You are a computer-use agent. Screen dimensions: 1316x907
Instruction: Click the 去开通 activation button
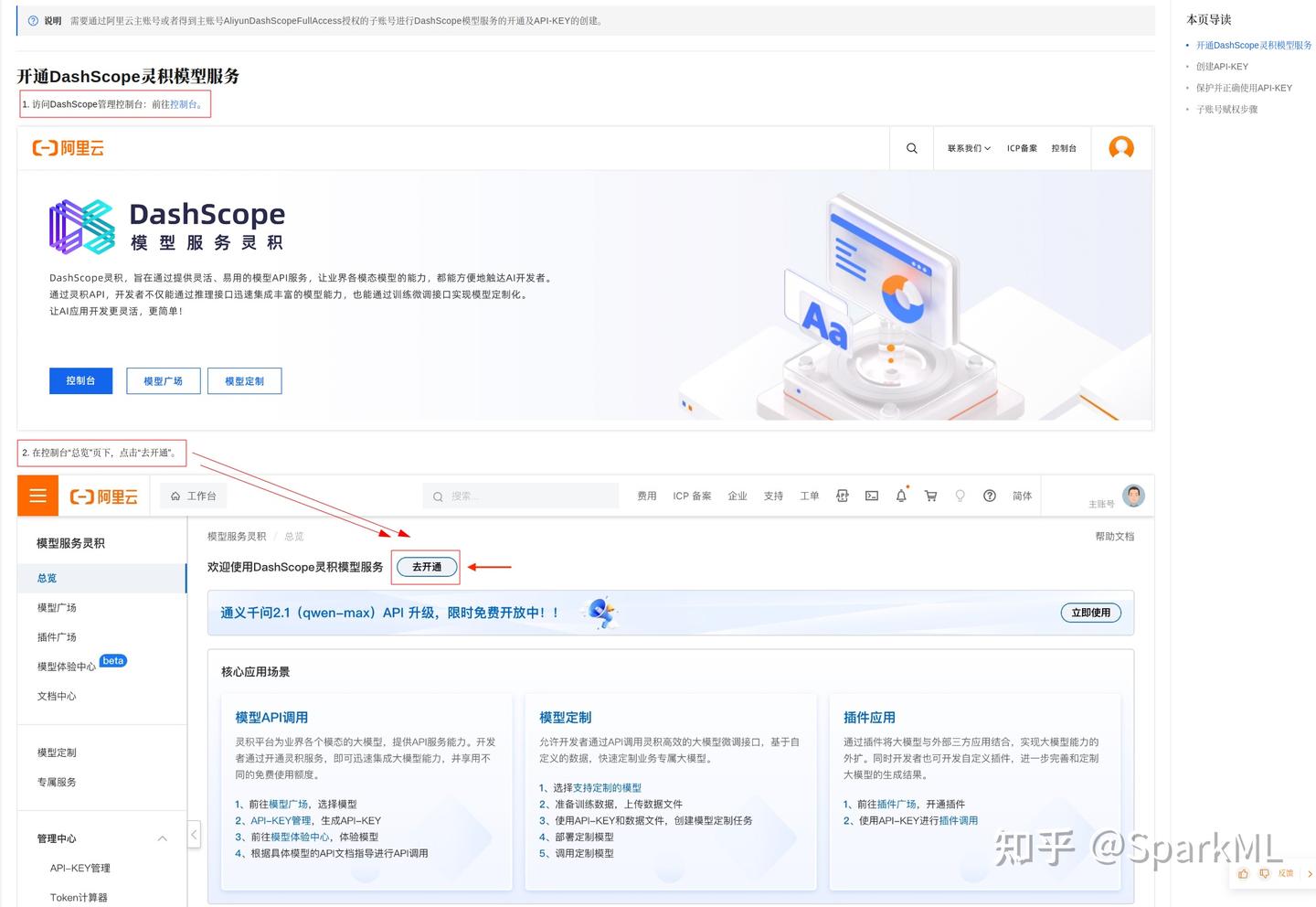[426, 567]
